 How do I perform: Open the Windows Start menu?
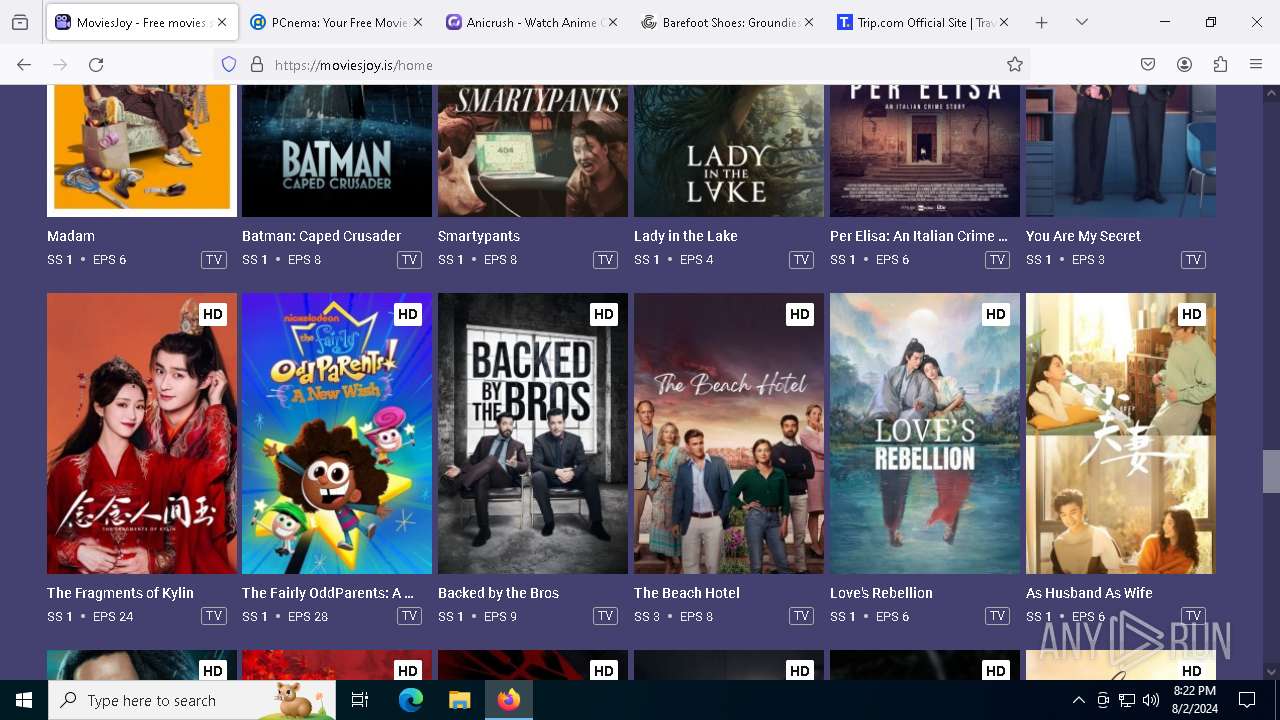tap(24, 700)
